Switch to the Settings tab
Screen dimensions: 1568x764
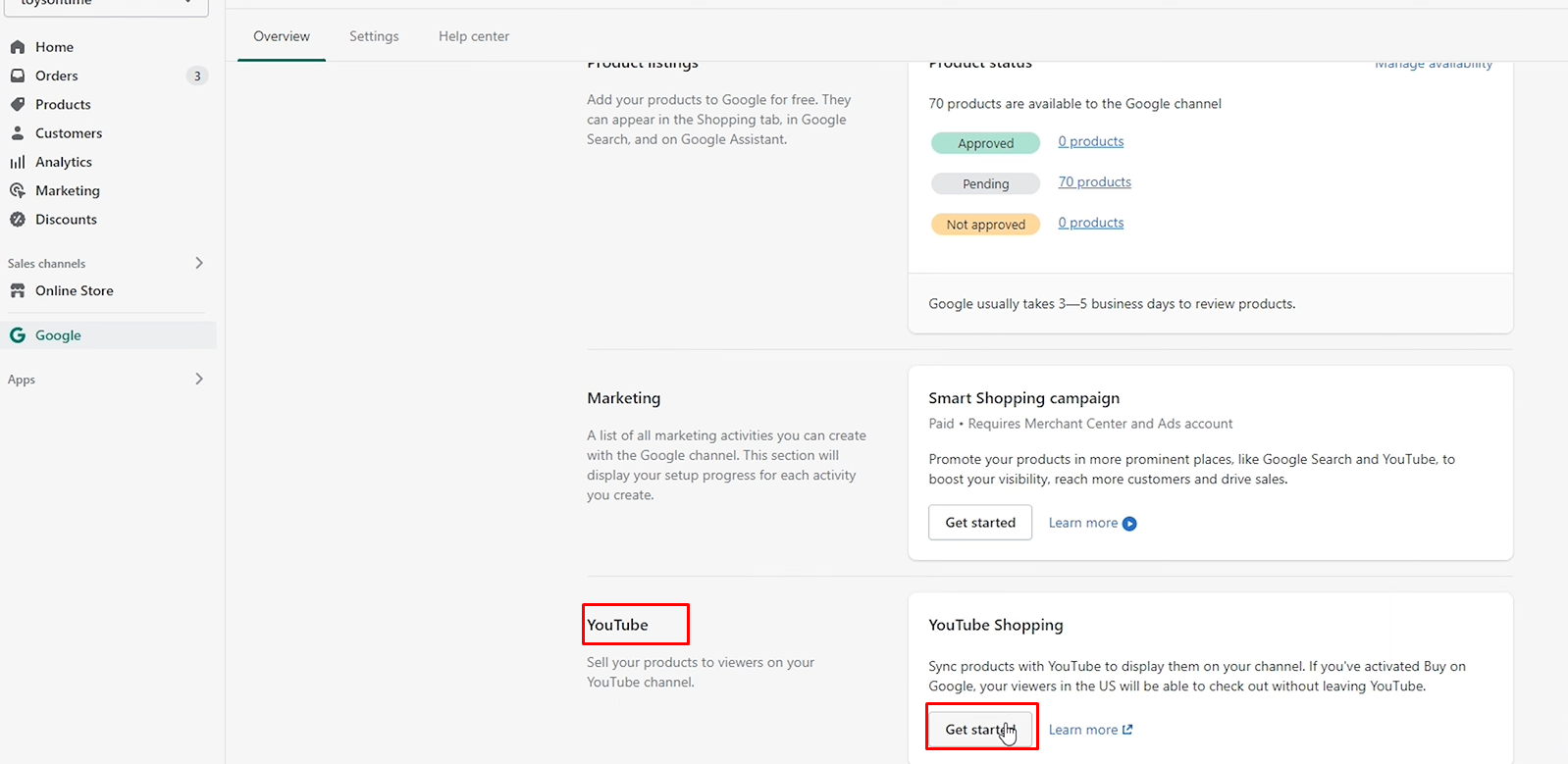374,36
